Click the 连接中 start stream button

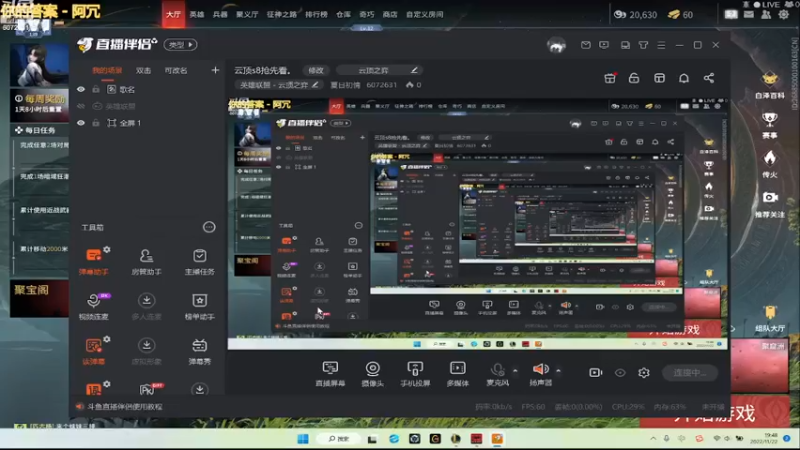click(690, 373)
